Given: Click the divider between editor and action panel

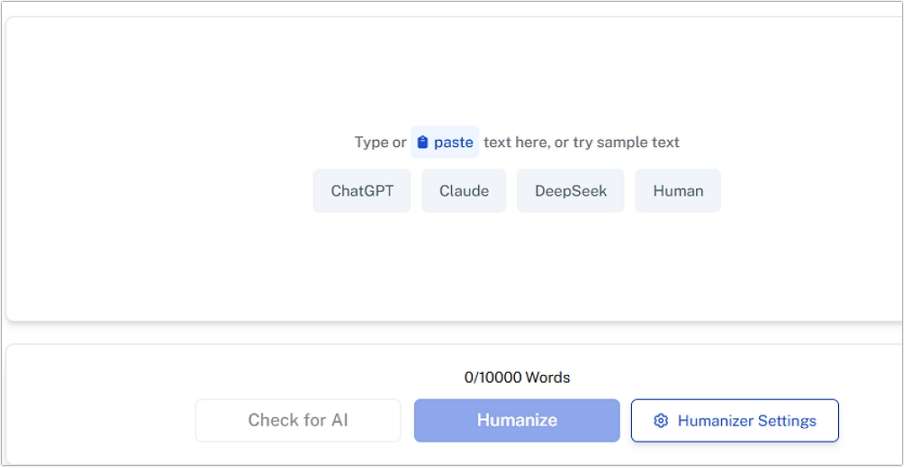Looking at the screenshot, I should [450, 333].
